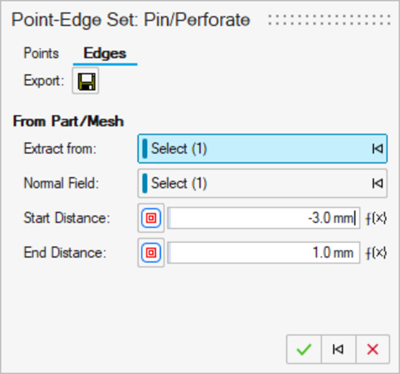
Task: Select the Edges tab
Action: (x=105, y=54)
